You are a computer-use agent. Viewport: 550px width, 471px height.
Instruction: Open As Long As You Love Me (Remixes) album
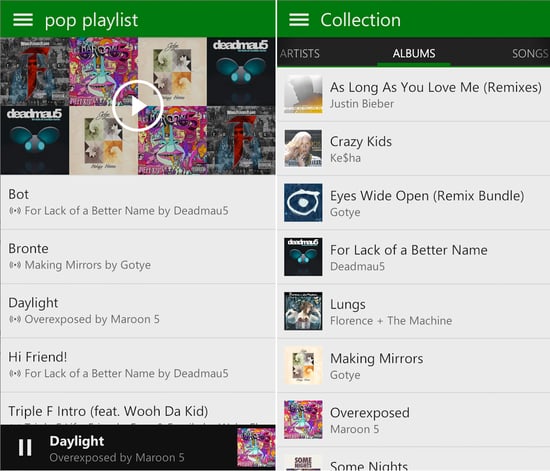point(414,95)
